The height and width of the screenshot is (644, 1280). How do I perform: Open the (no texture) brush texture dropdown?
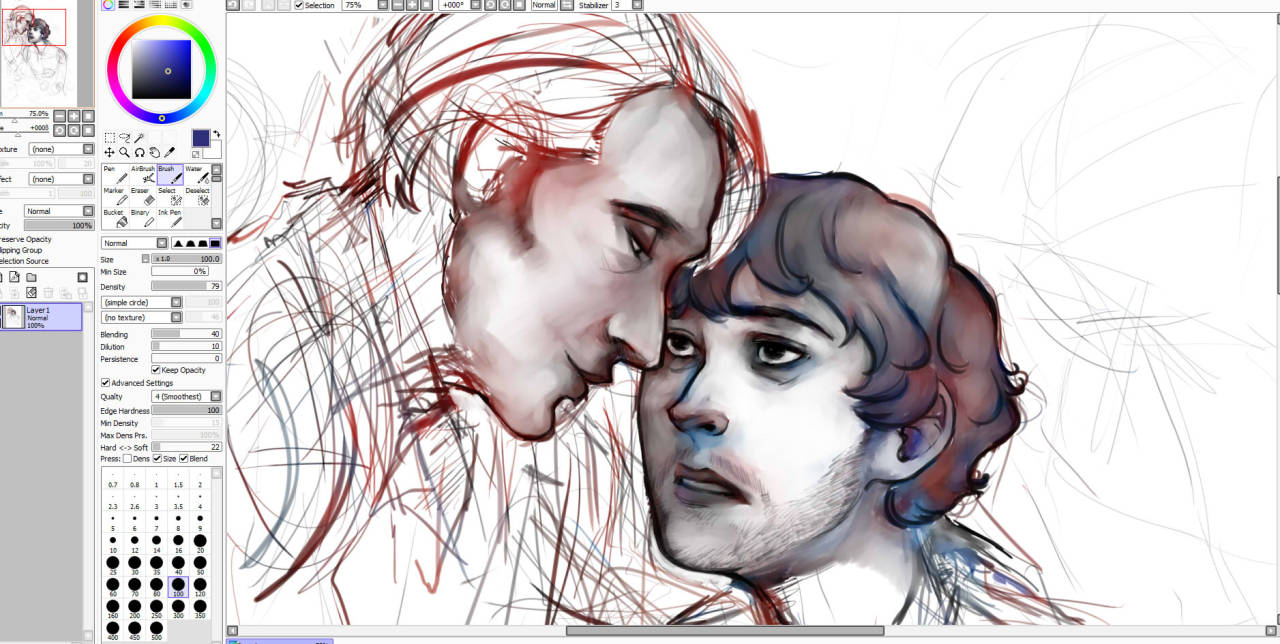142,317
